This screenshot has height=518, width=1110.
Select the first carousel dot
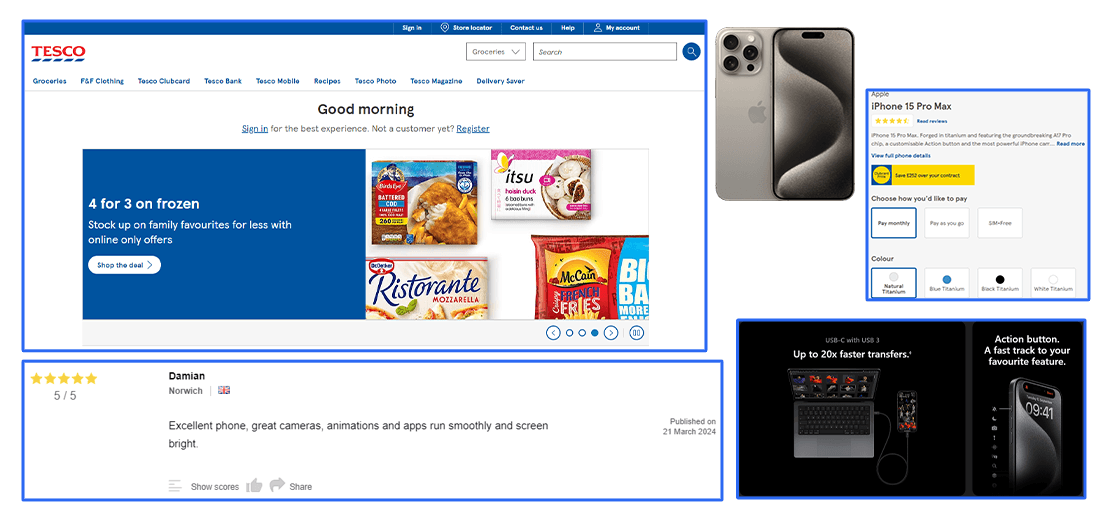tap(569, 333)
